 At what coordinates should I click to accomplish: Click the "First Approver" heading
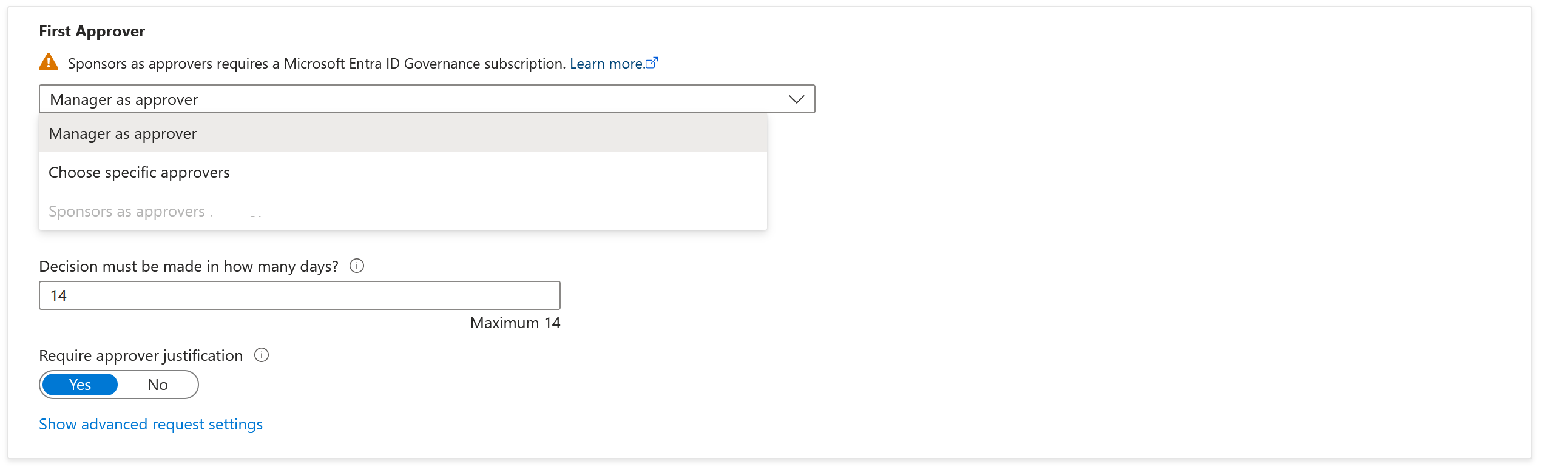pyautogui.click(x=92, y=31)
